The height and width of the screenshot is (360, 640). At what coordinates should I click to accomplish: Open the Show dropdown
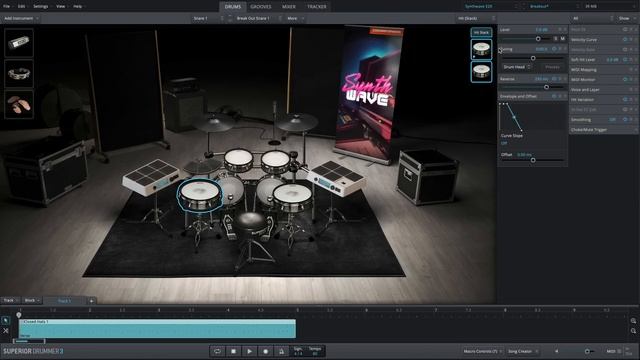click(x=627, y=18)
